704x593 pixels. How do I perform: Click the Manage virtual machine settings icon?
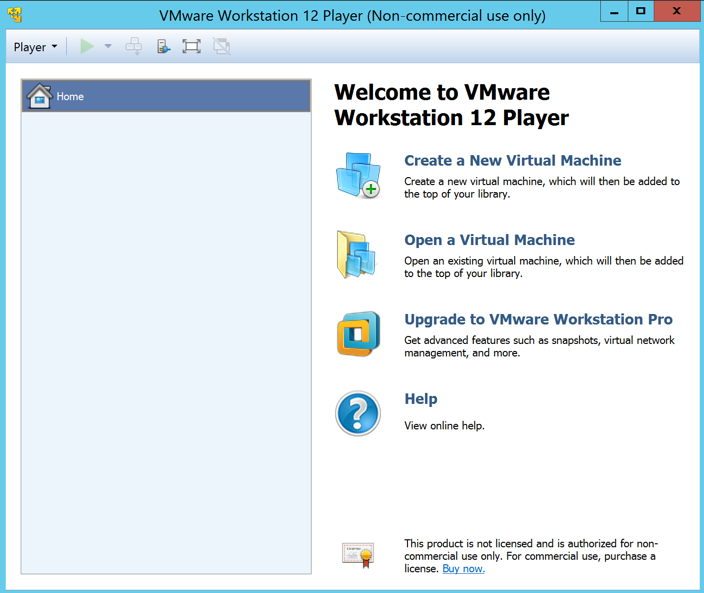coord(163,46)
